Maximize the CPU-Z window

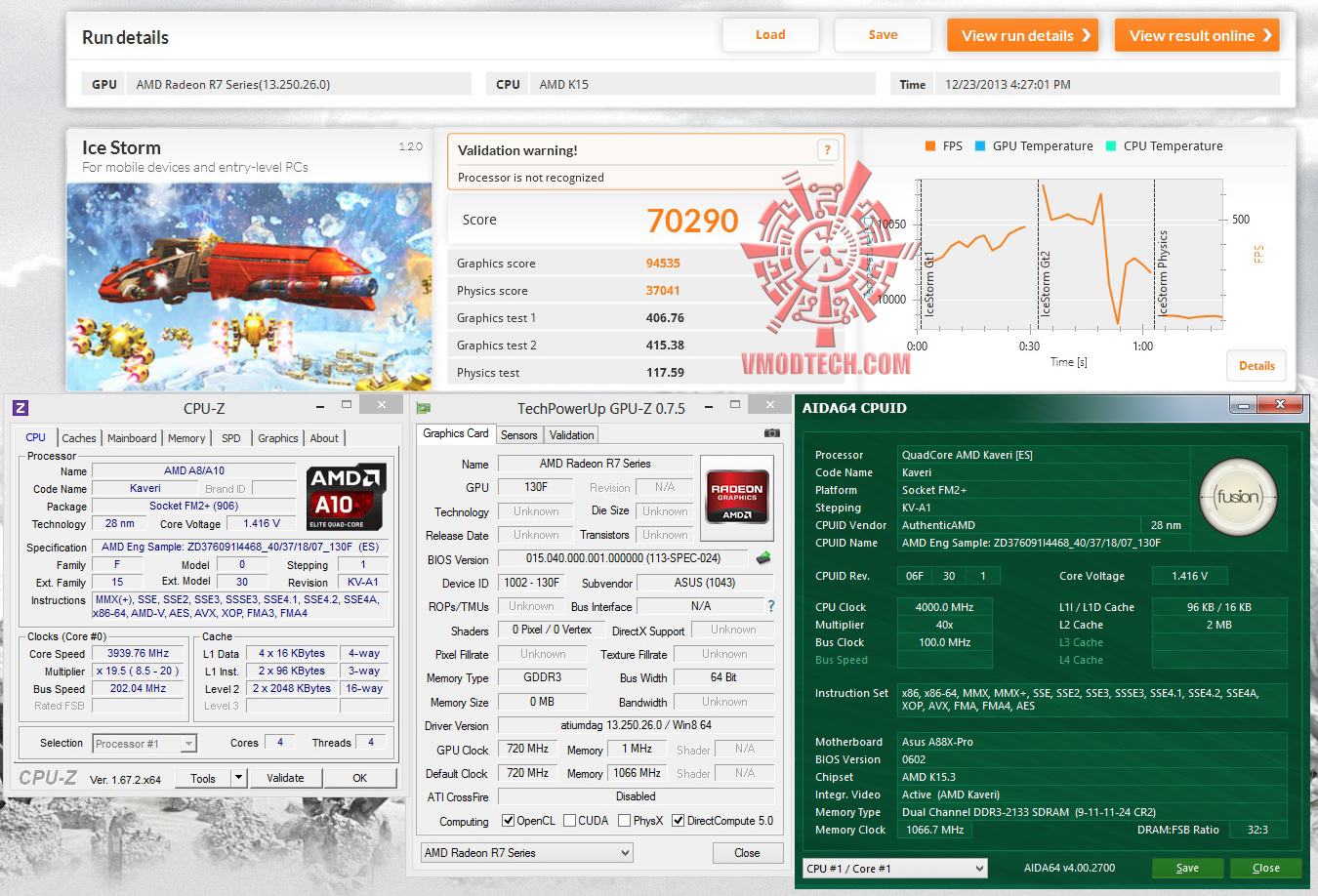(x=347, y=404)
